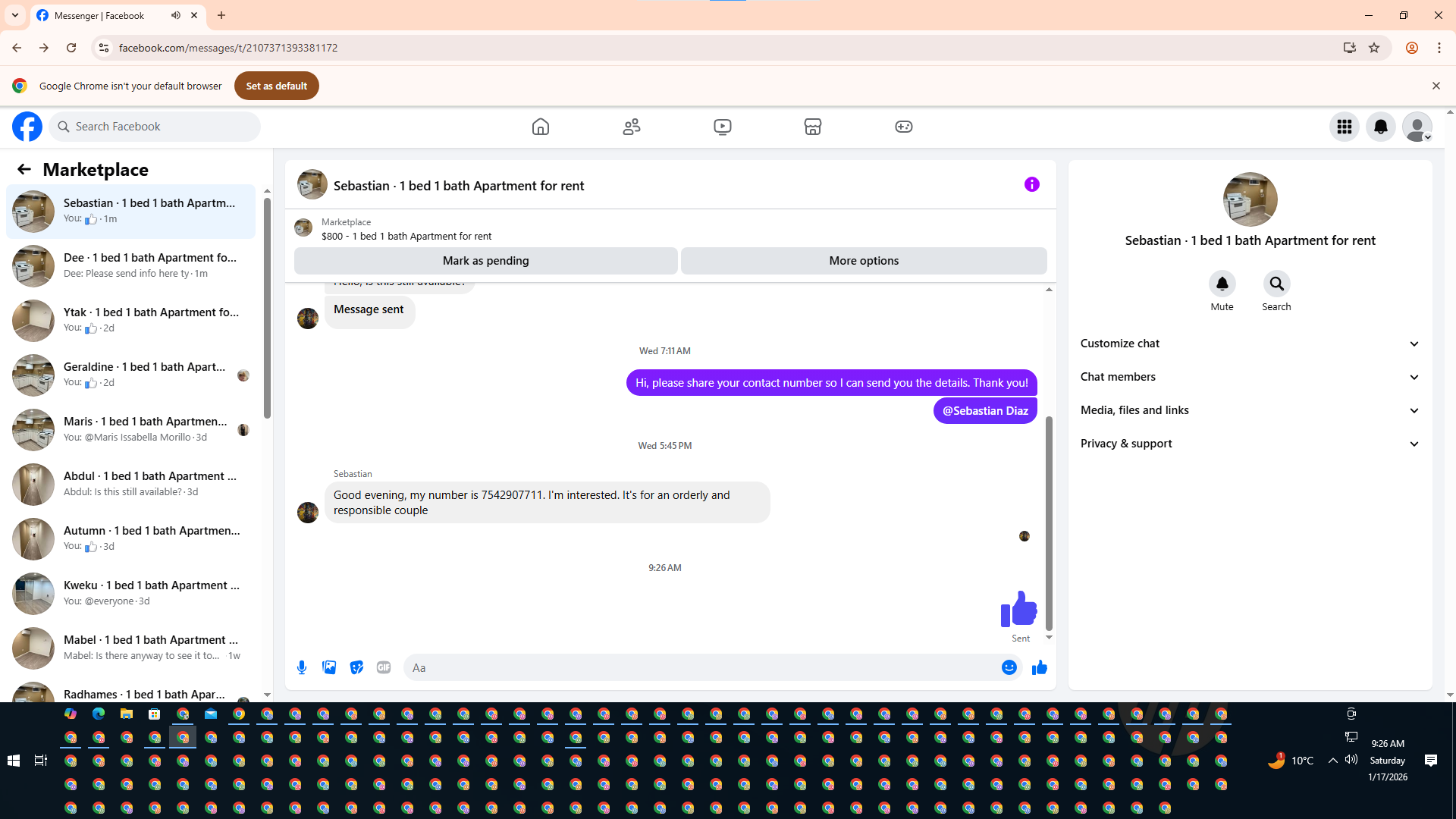Click the voice clip microphone icon
Image resolution: width=1456 pixels, height=819 pixels.
pyautogui.click(x=302, y=667)
